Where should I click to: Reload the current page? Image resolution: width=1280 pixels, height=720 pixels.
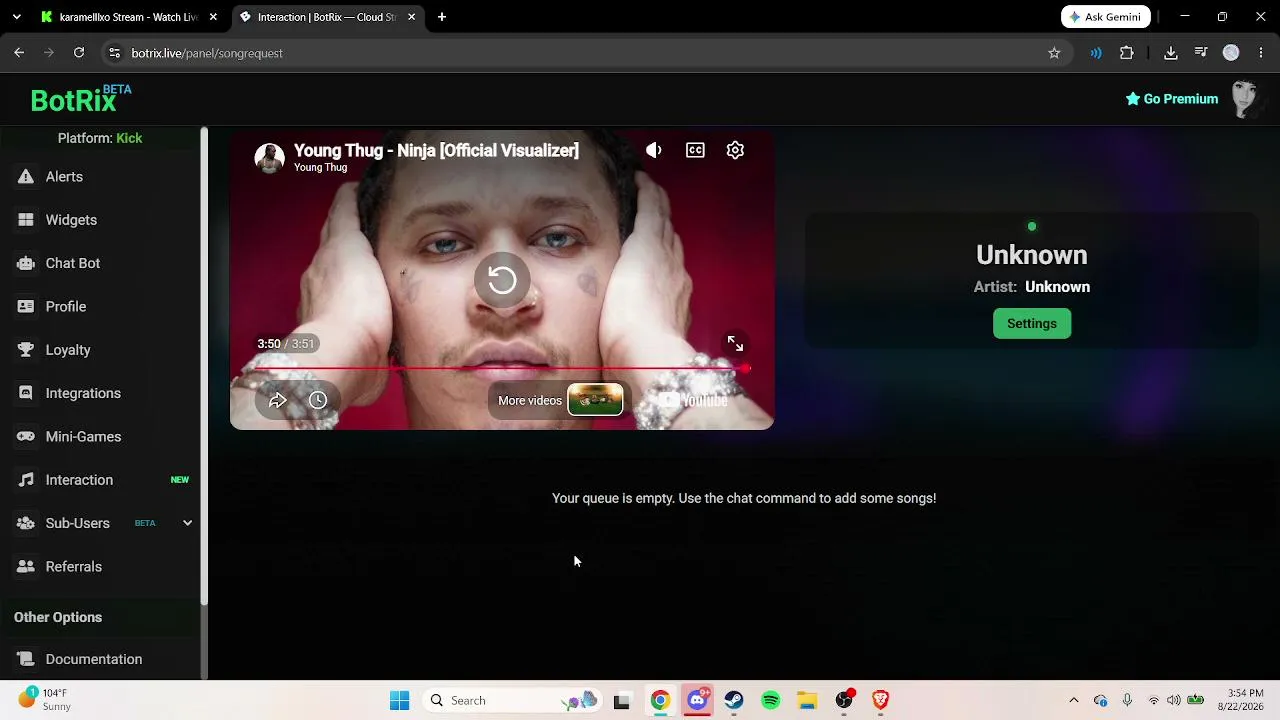point(79,53)
